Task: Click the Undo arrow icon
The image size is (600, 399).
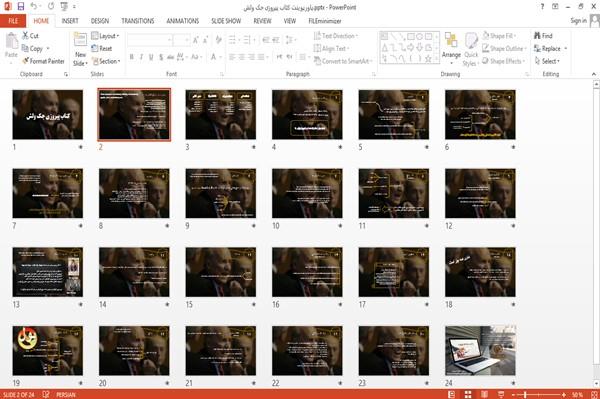Action: [x=34, y=7]
